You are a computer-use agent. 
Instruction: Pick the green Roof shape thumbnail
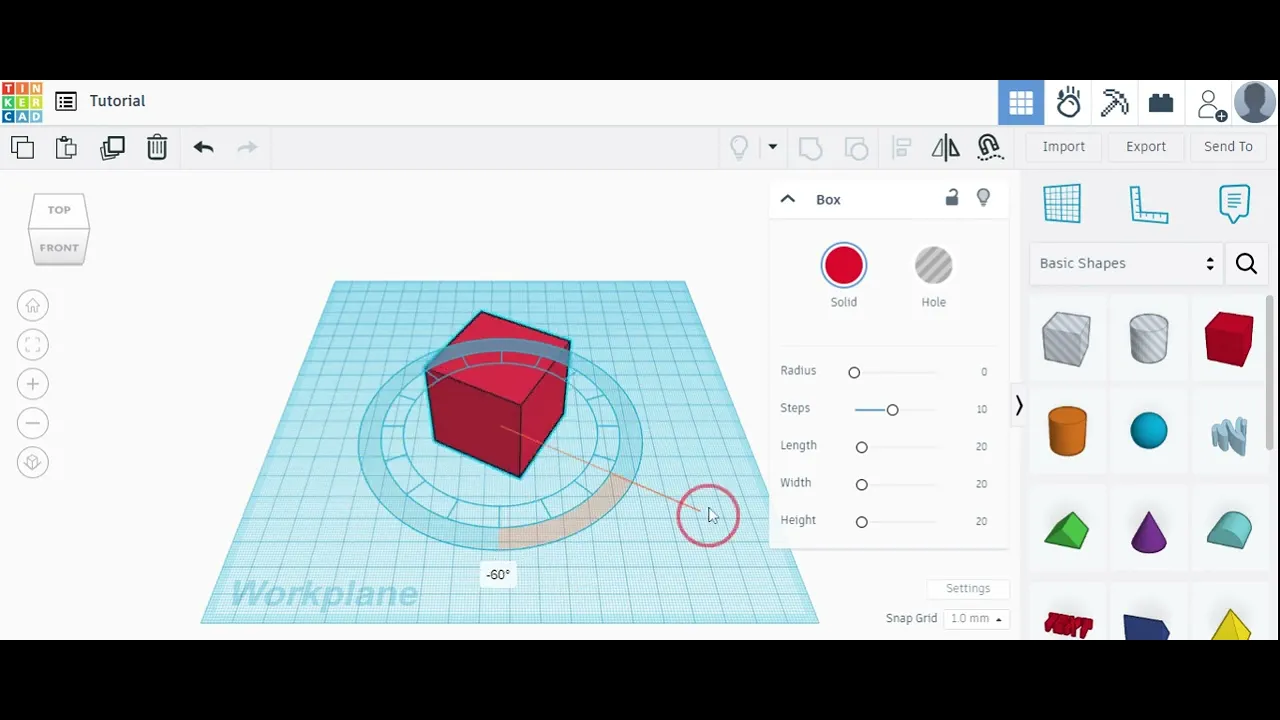point(1066,530)
